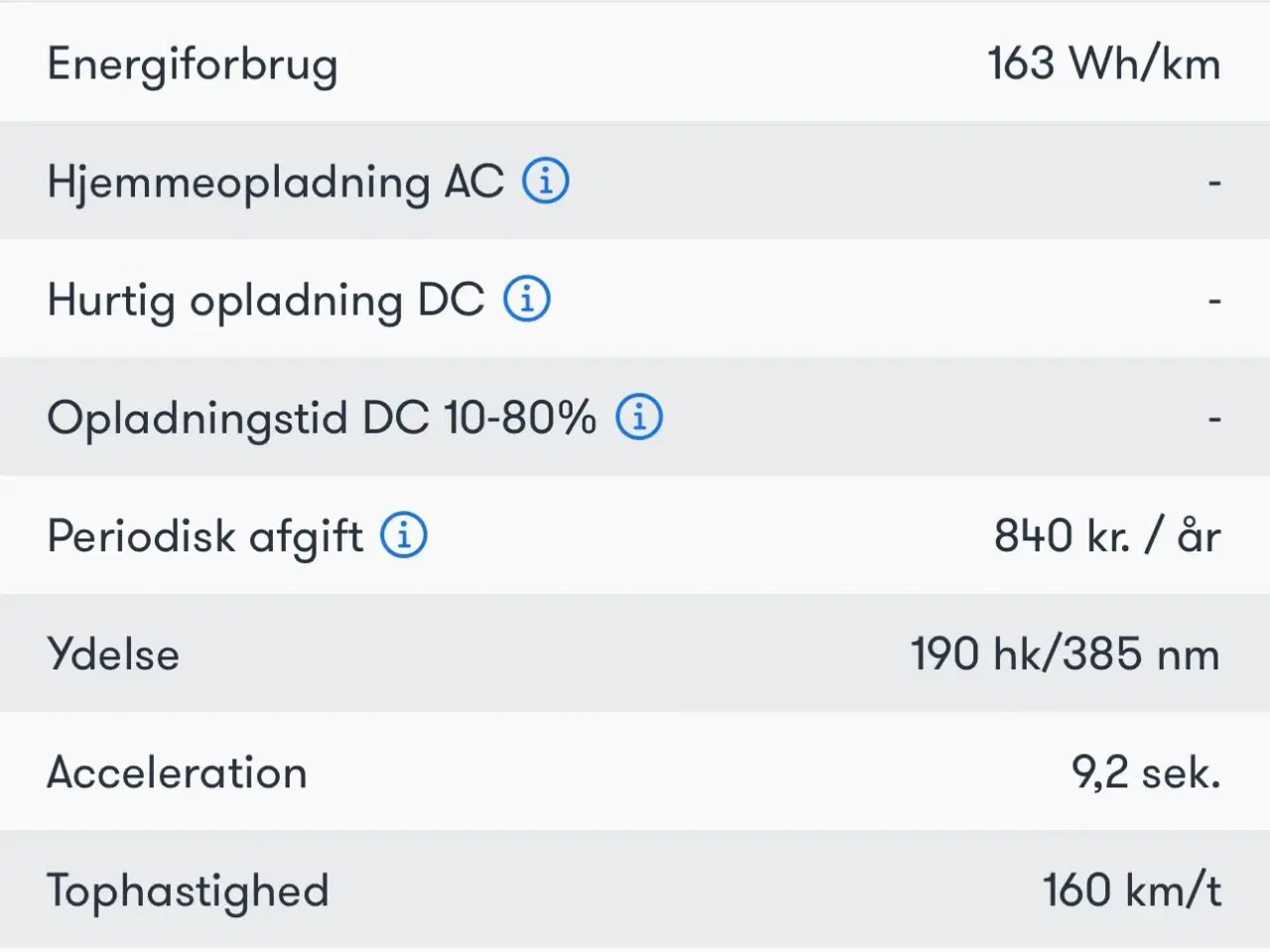Viewport: 1270px width, 952px height.
Task: Click the Acceleration row label
Action: click(177, 773)
